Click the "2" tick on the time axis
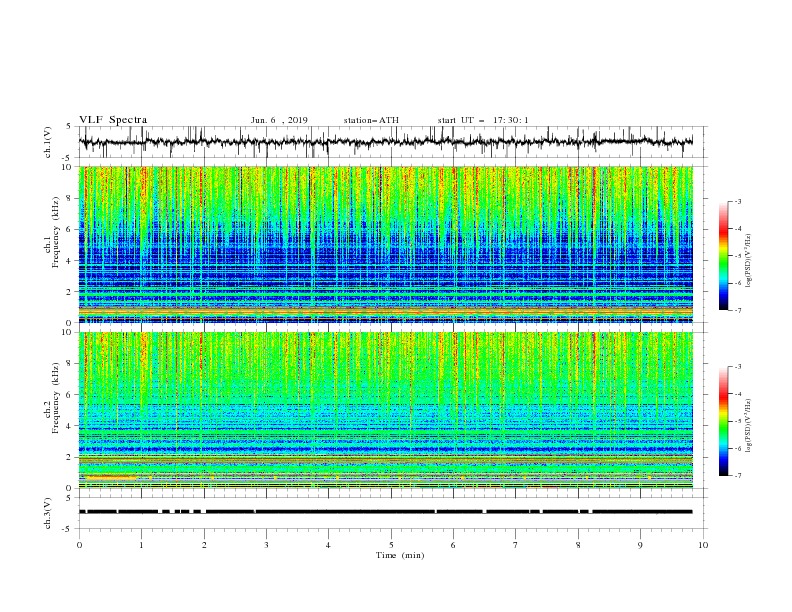 pos(204,545)
